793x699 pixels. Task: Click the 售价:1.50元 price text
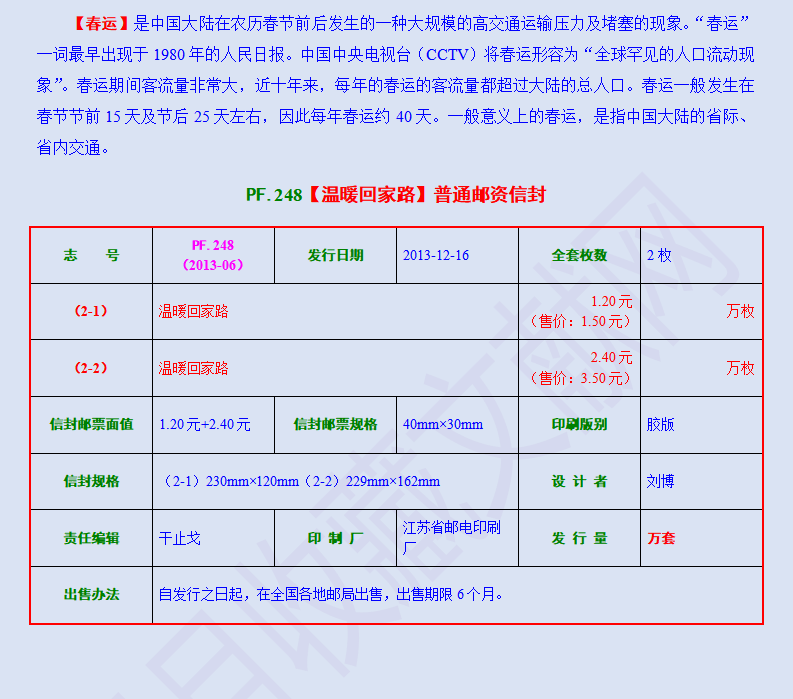[x=580, y=321]
